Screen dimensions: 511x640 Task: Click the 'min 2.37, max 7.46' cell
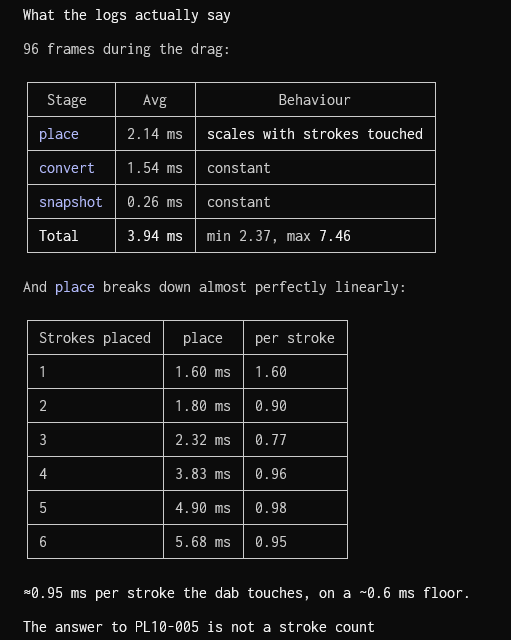[x=278, y=236]
